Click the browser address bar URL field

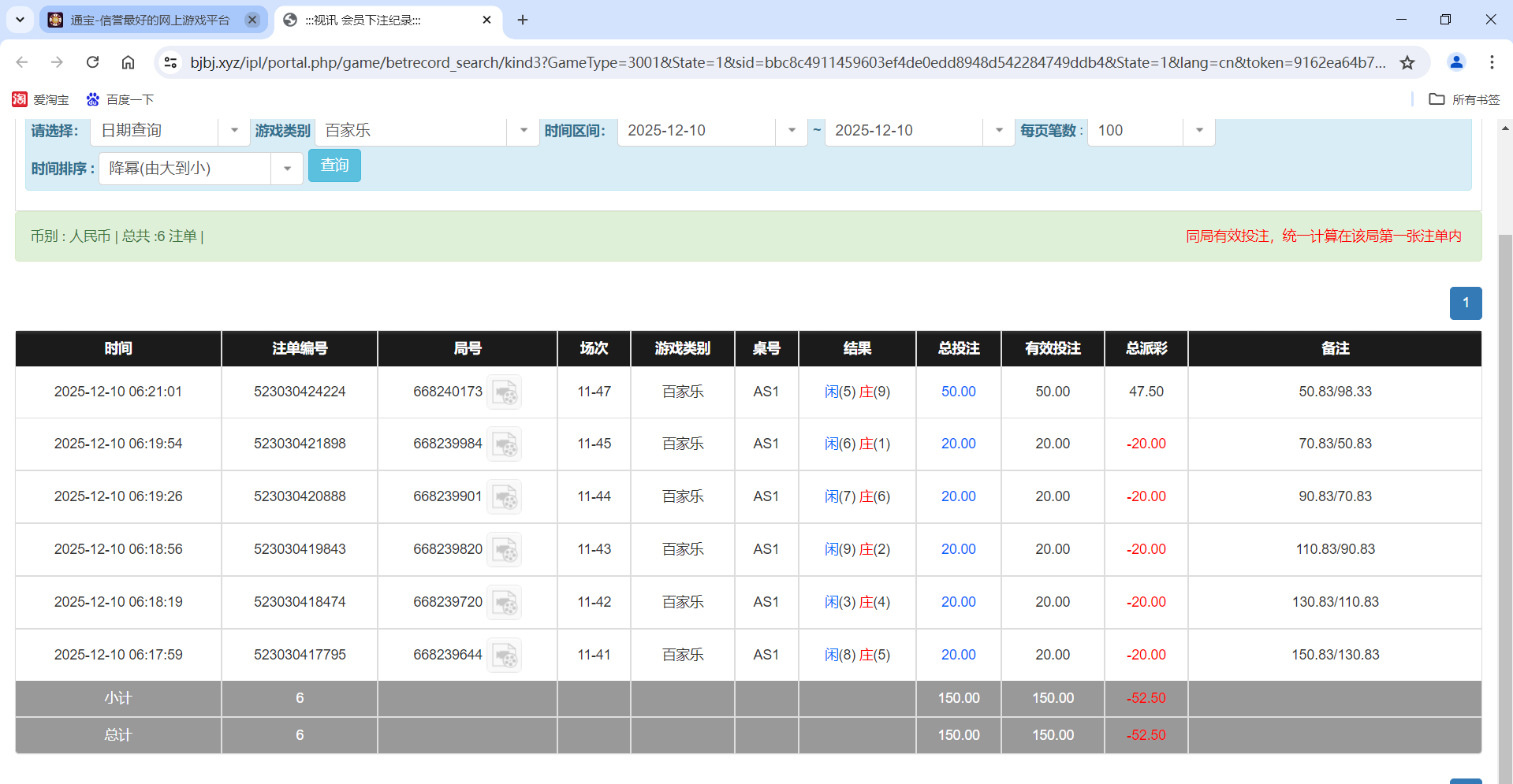[710, 62]
